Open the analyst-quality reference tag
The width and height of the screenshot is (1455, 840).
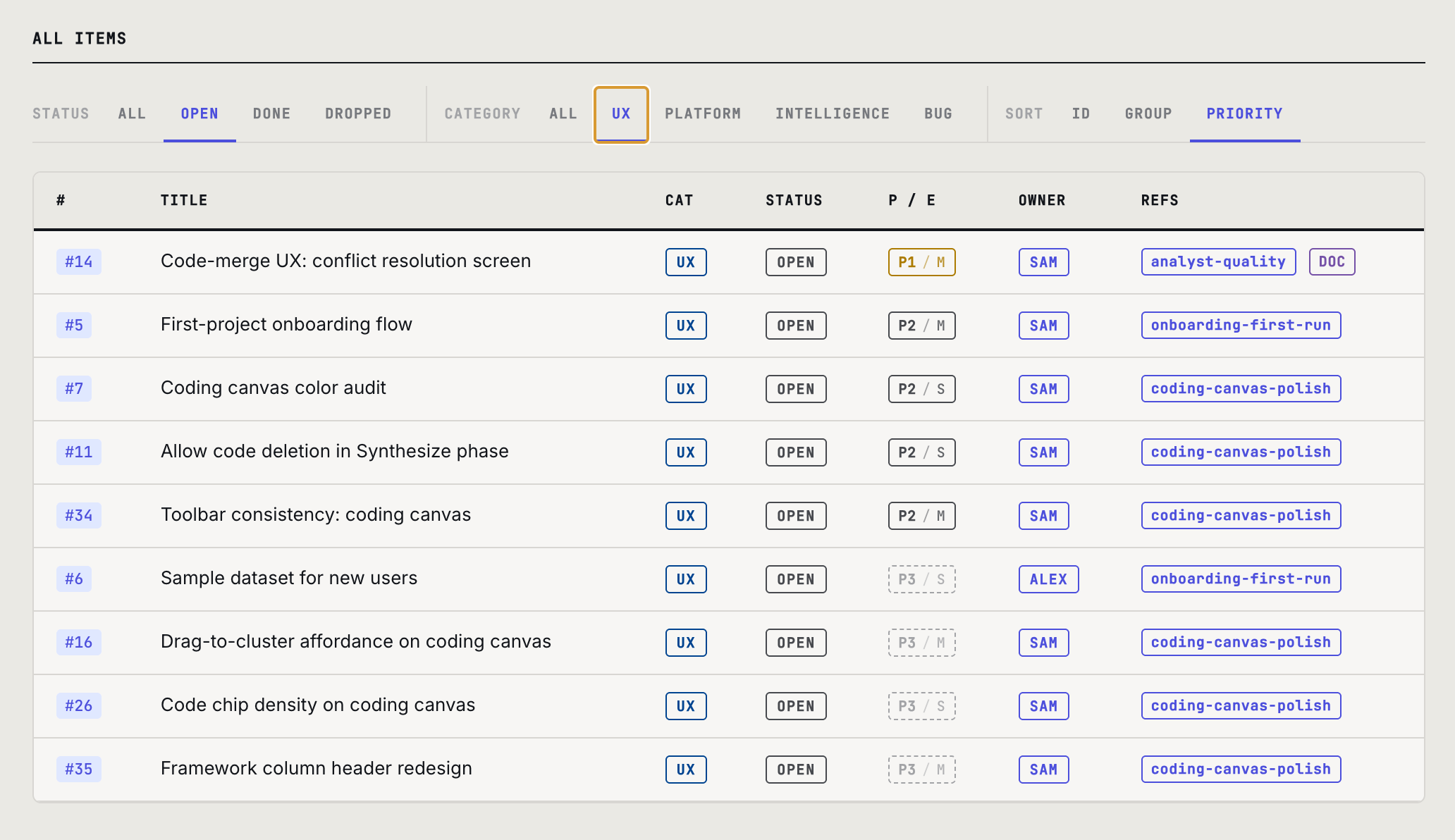1217,262
